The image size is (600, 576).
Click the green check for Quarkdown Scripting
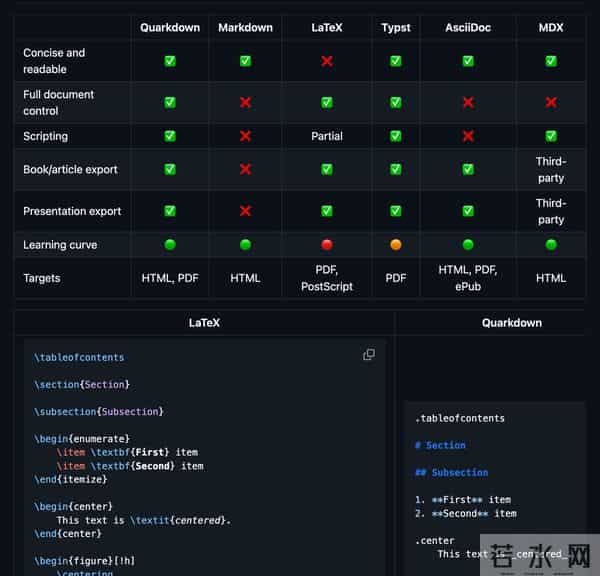coord(170,136)
